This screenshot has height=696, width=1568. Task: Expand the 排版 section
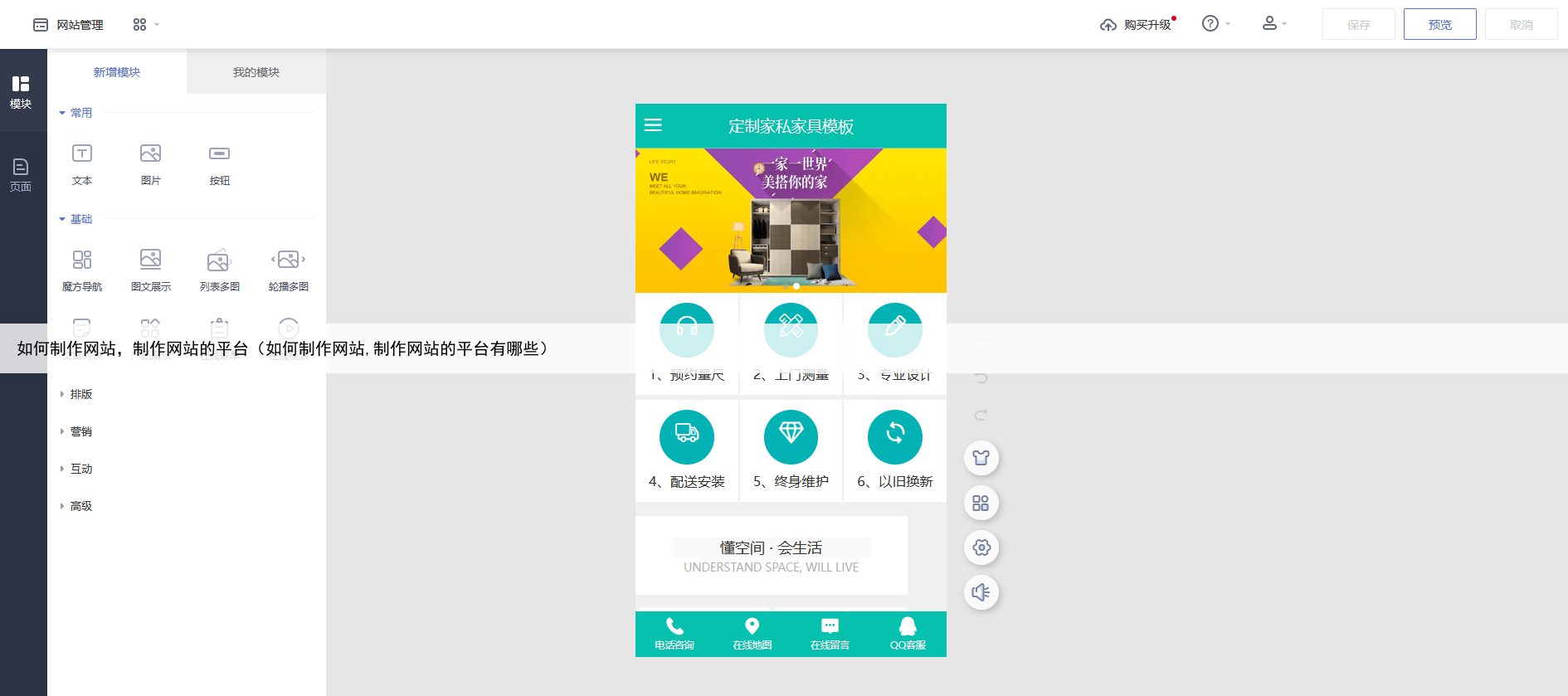click(80, 394)
